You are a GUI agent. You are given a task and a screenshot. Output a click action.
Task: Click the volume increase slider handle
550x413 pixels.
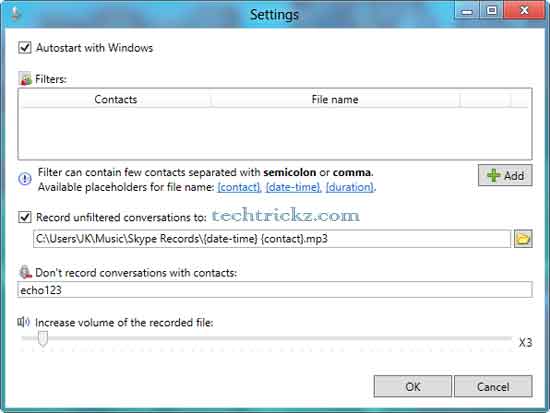(43, 339)
